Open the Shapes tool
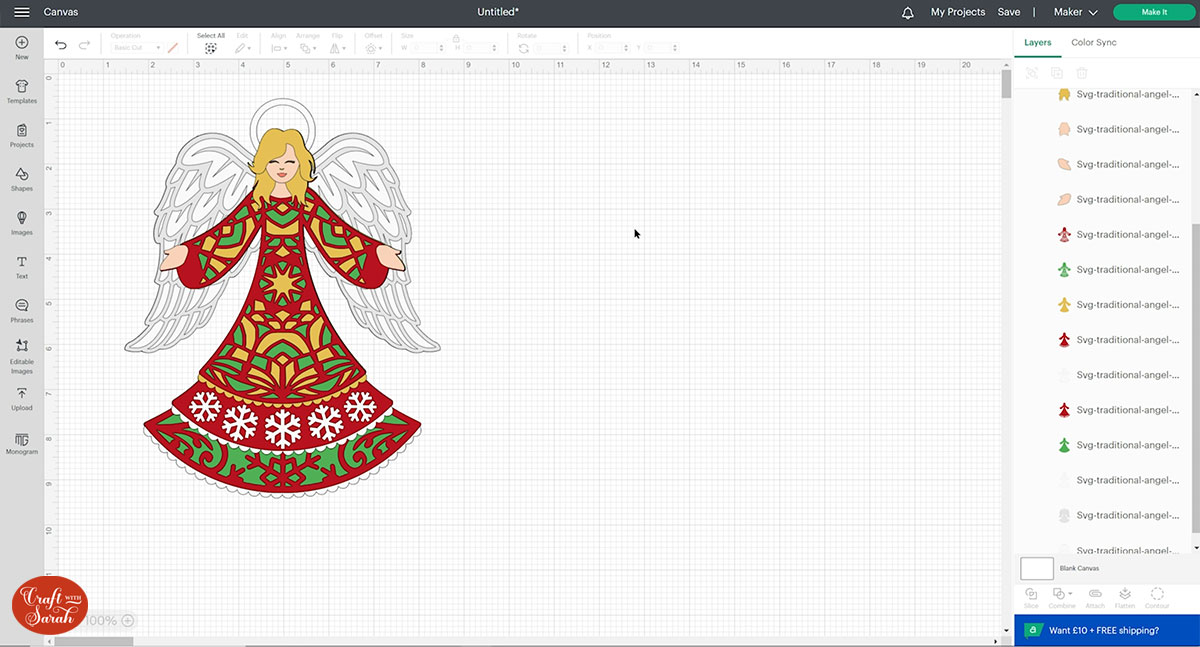 coord(22,179)
